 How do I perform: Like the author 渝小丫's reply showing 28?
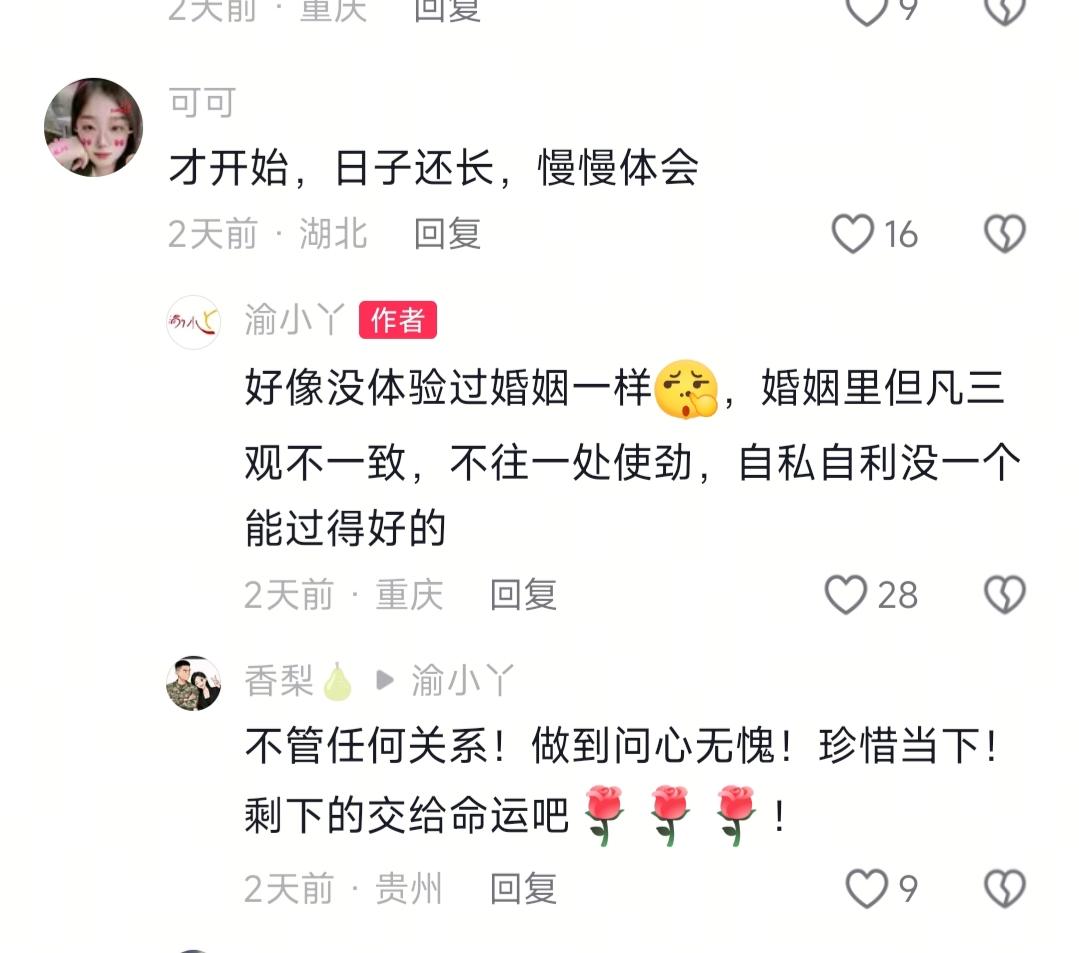point(846,595)
